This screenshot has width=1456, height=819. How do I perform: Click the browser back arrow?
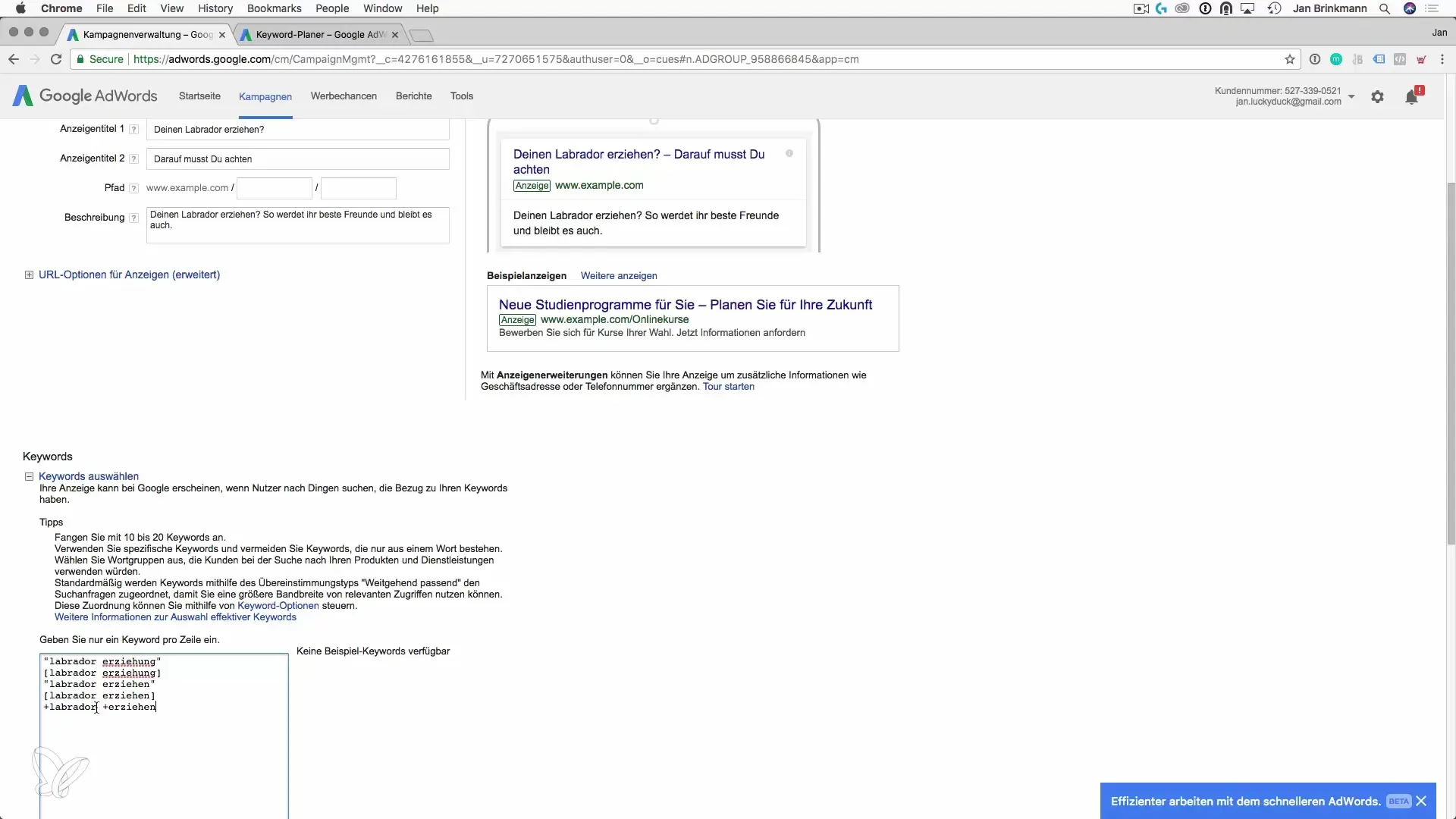[x=14, y=59]
